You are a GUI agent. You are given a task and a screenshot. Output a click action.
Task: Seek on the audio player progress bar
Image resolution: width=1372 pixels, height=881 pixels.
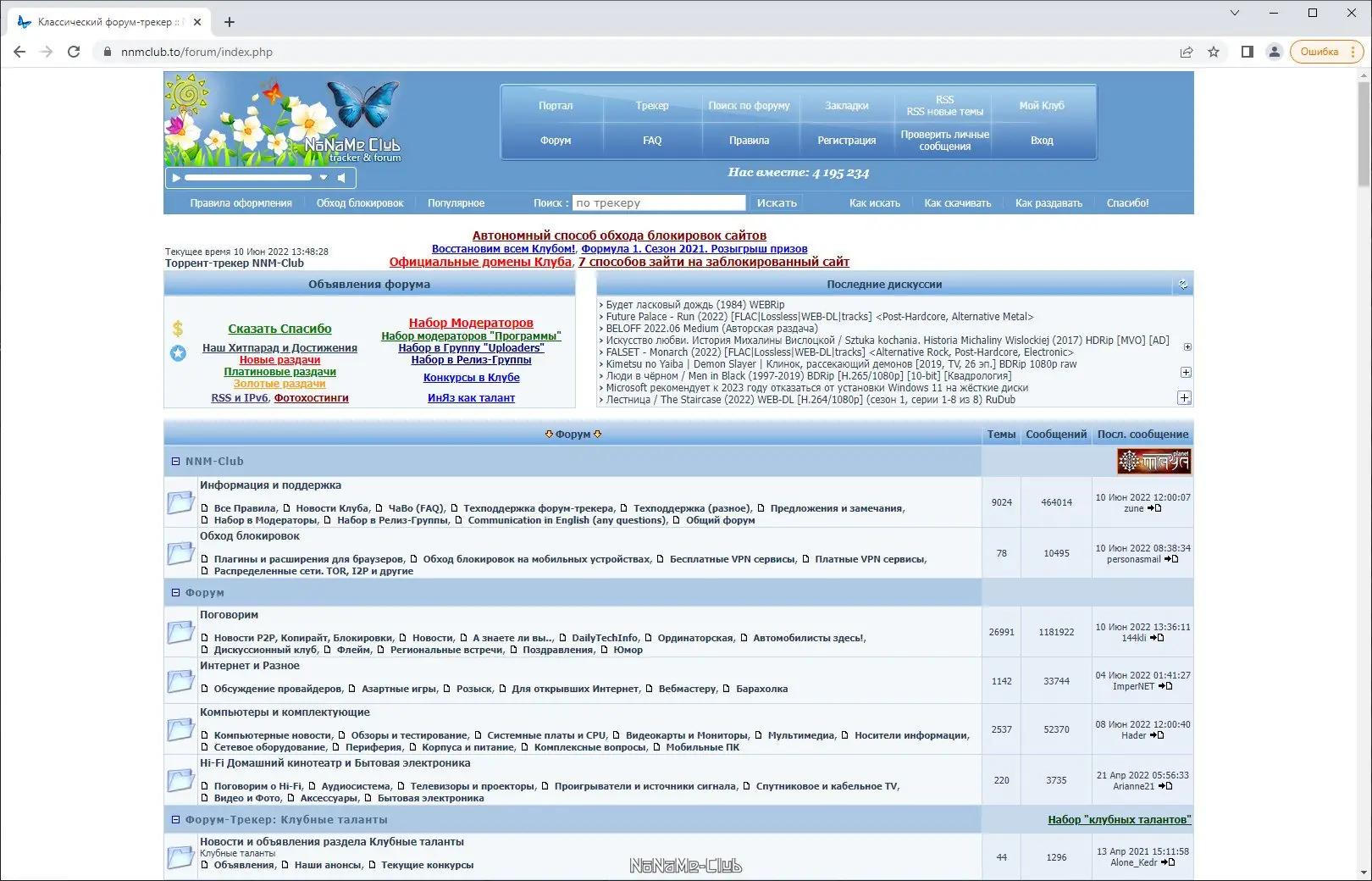(x=248, y=178)
